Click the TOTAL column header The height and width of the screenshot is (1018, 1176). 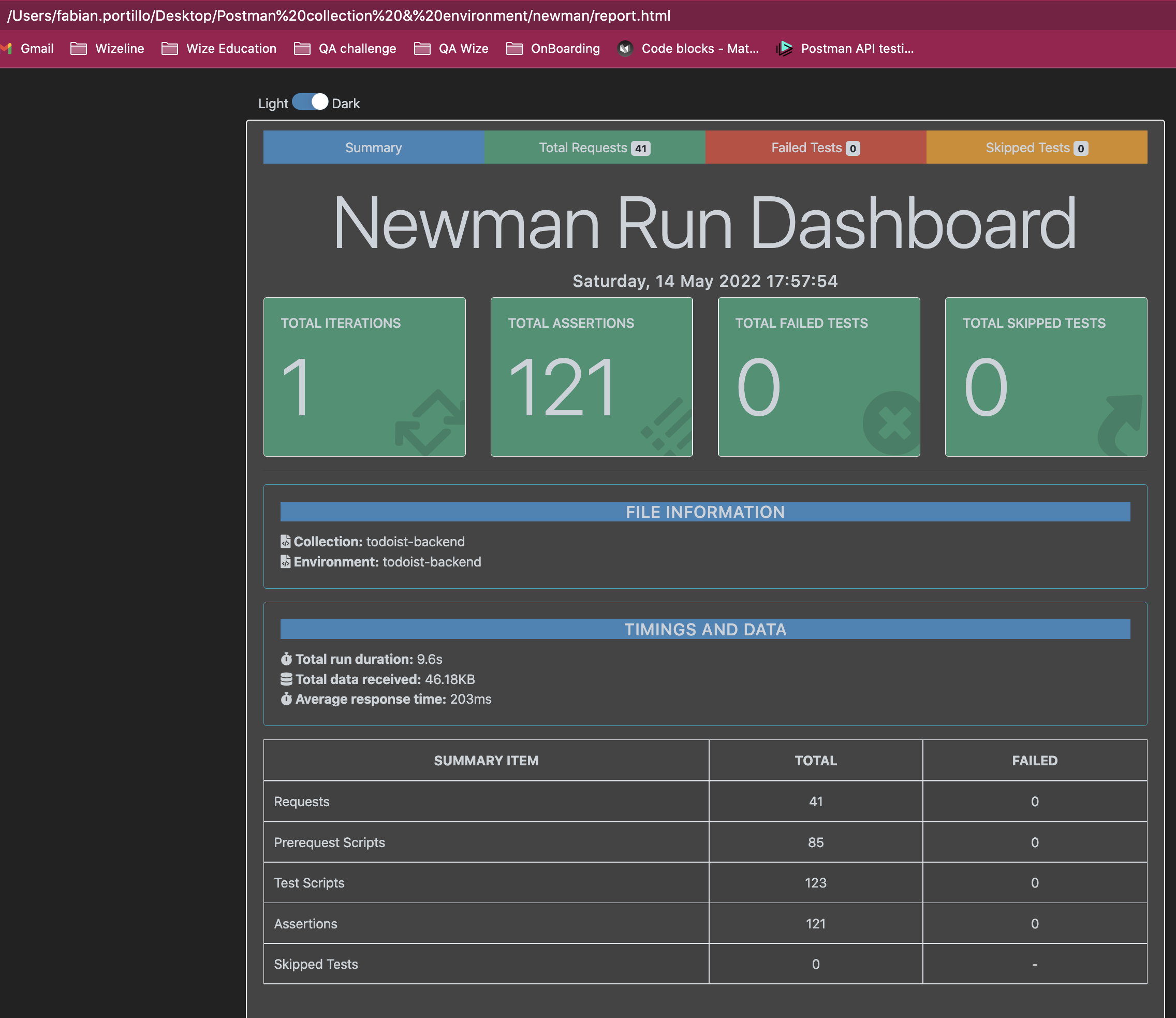pos(815,760)
